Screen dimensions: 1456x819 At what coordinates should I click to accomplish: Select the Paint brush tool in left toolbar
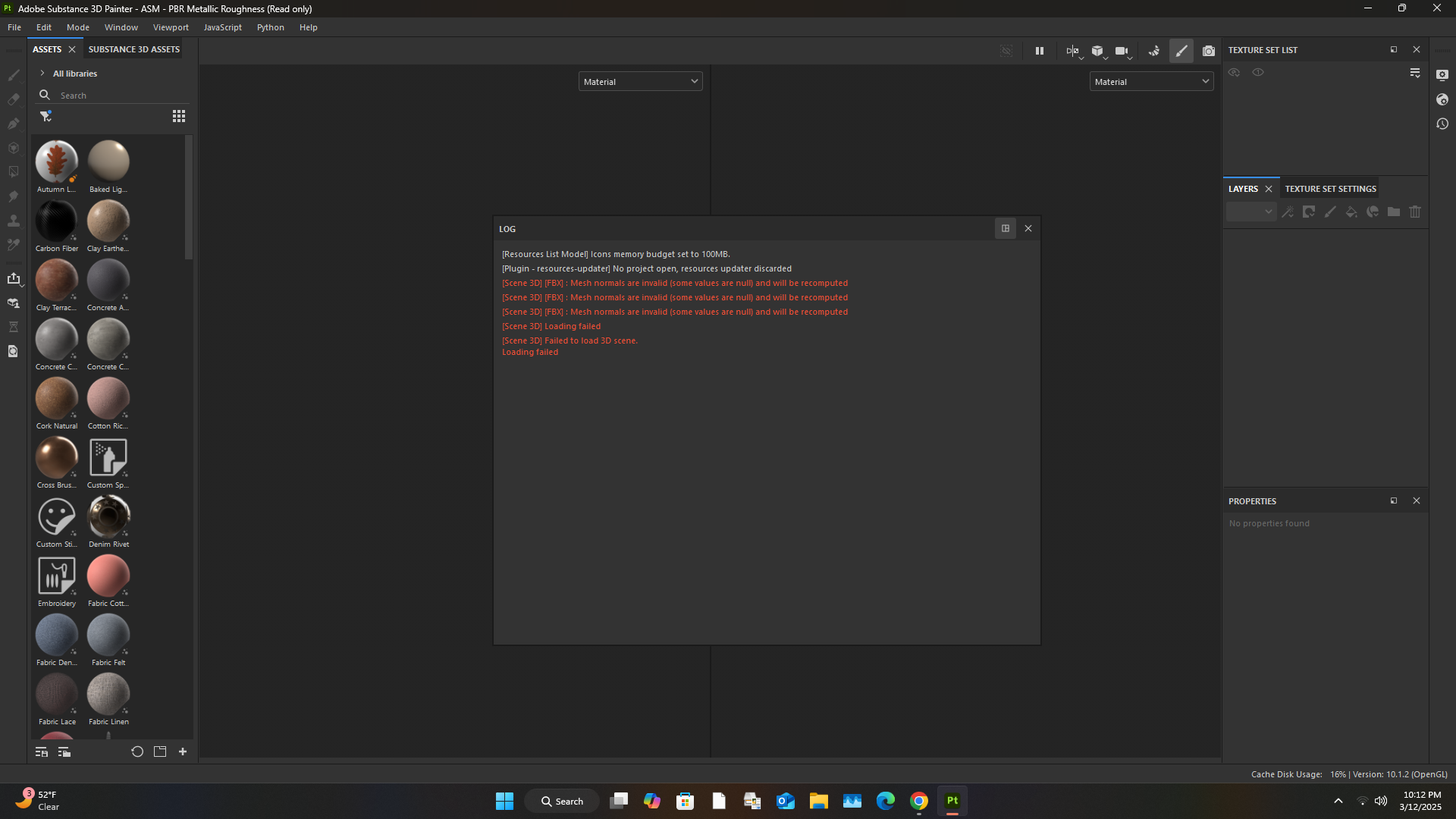pos(14,75)
